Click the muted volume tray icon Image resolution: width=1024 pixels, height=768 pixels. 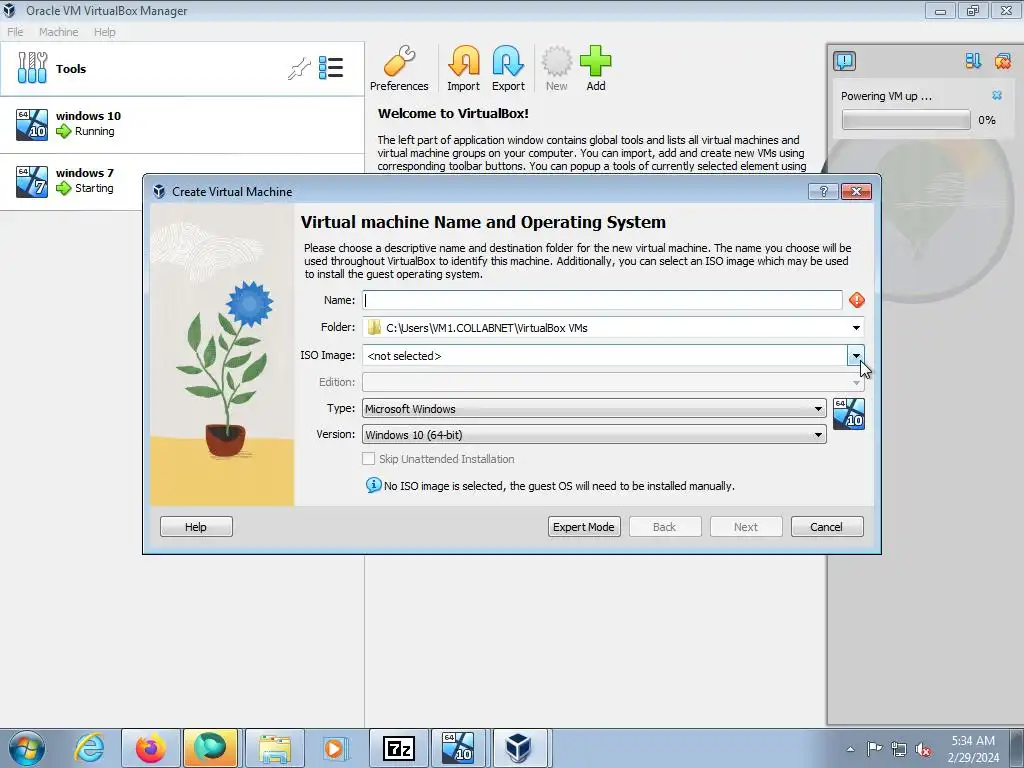pos(923,749)
